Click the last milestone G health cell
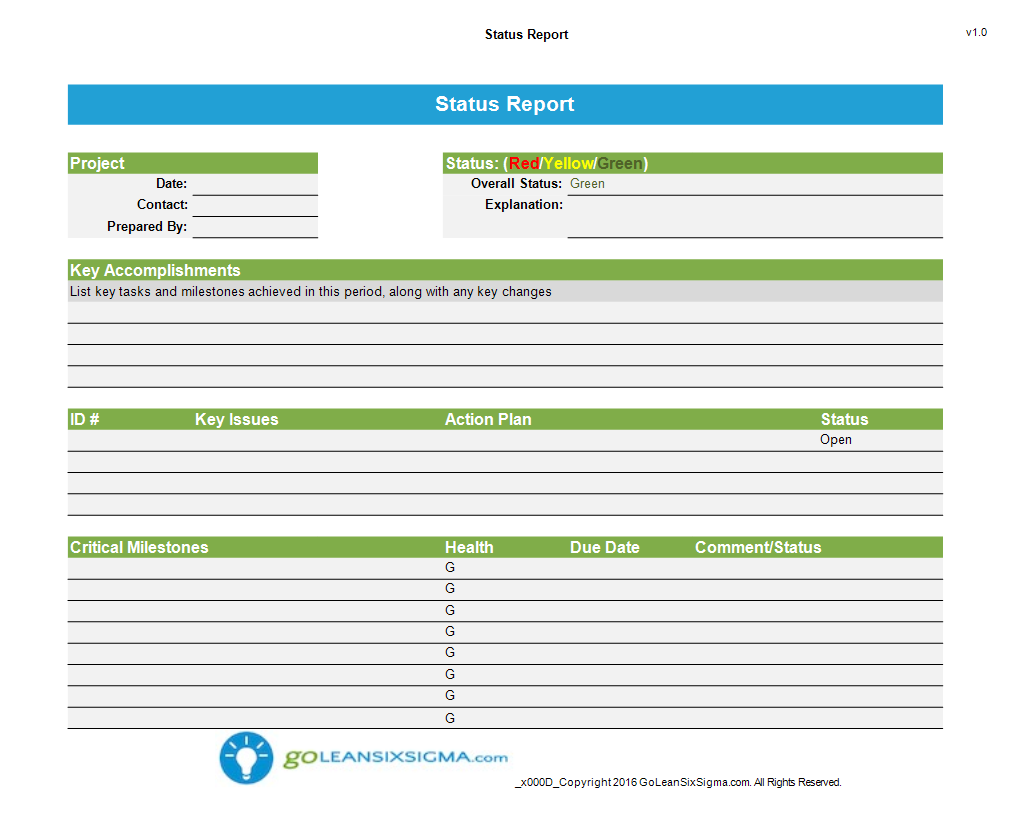The width and height of the screenshot is (1011, 813). (505, 718)
